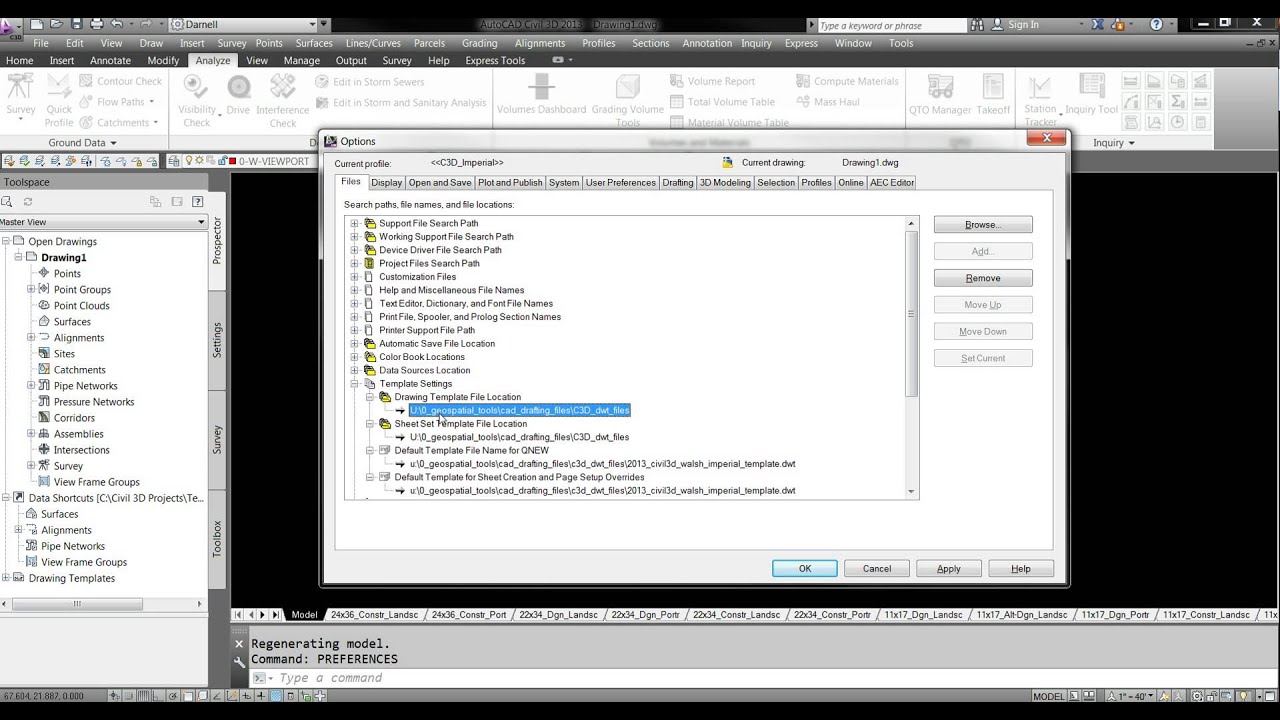Click the Points node icon in Prospector
The image size is (1280, 720).
pyautogui.click(x=44, y=273)
